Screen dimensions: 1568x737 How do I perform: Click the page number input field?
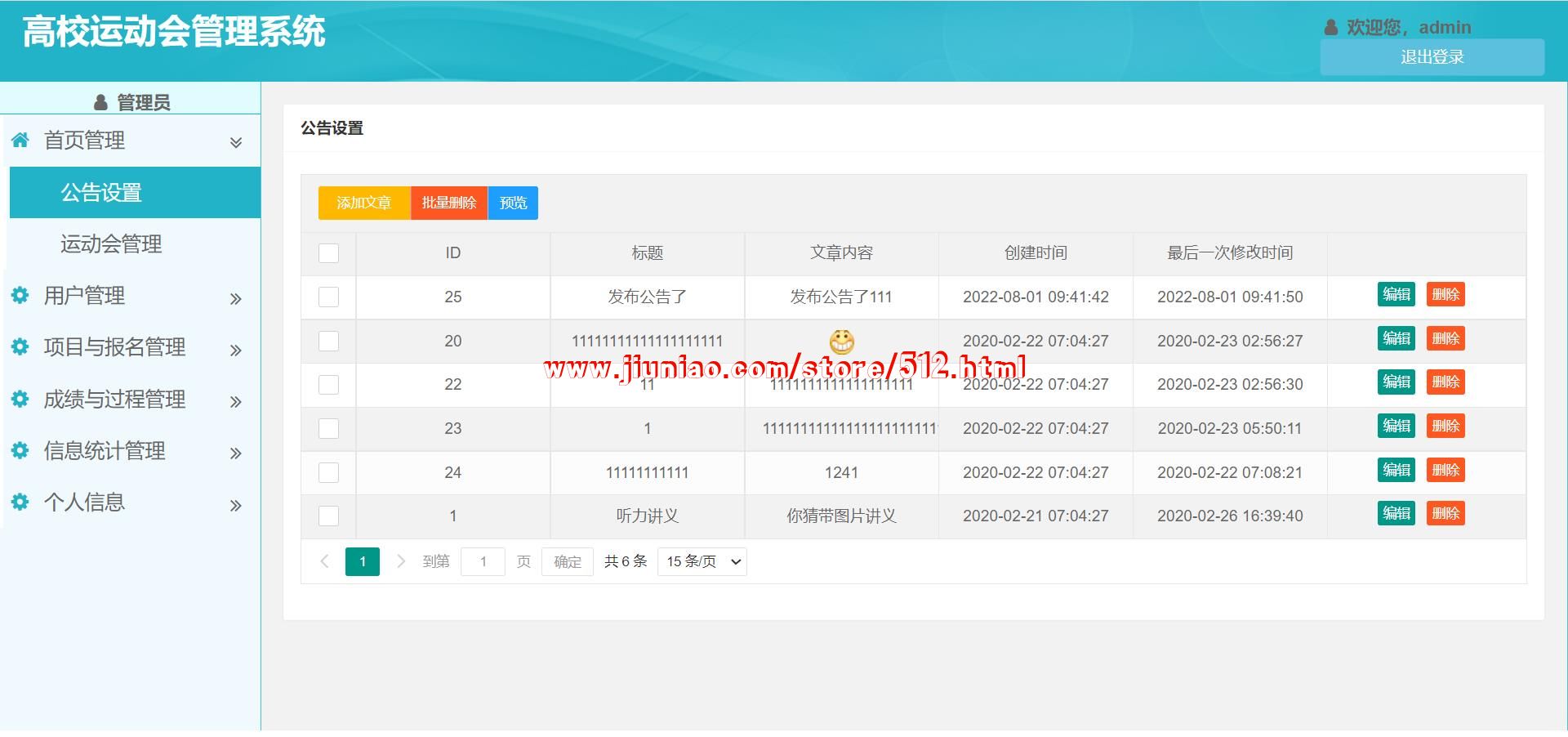483,561
